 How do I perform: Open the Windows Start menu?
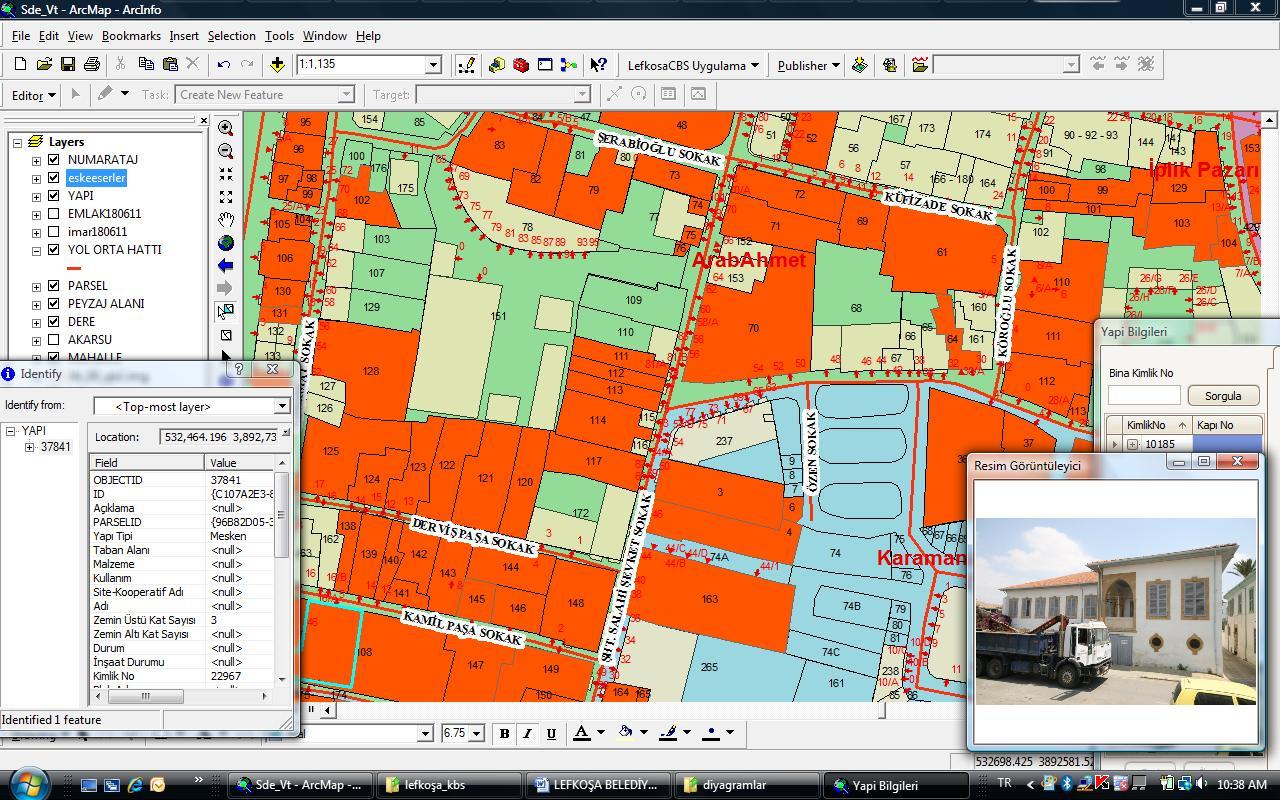(x=28, y=783)
